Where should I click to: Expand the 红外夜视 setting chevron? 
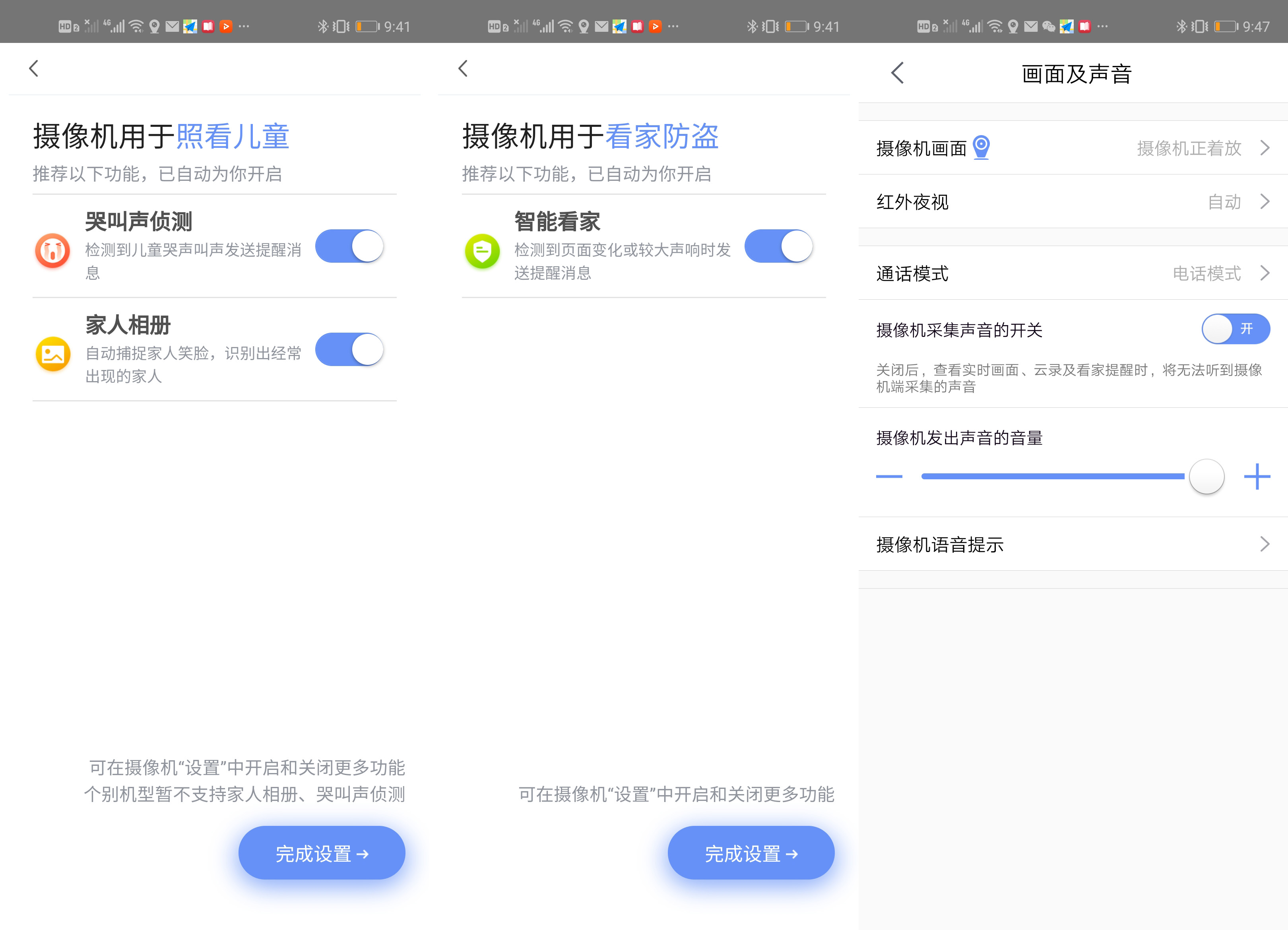pos(1265,201)
